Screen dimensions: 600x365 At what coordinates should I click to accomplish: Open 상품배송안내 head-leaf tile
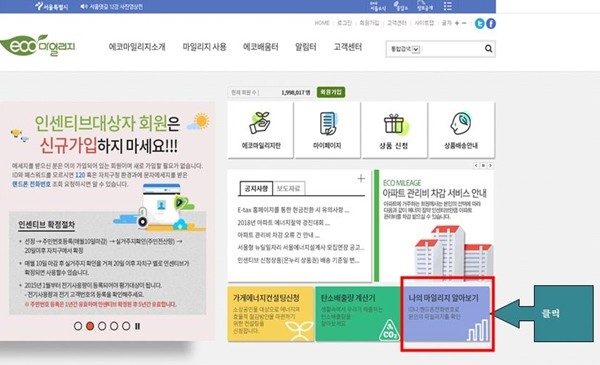pos(461,130)
